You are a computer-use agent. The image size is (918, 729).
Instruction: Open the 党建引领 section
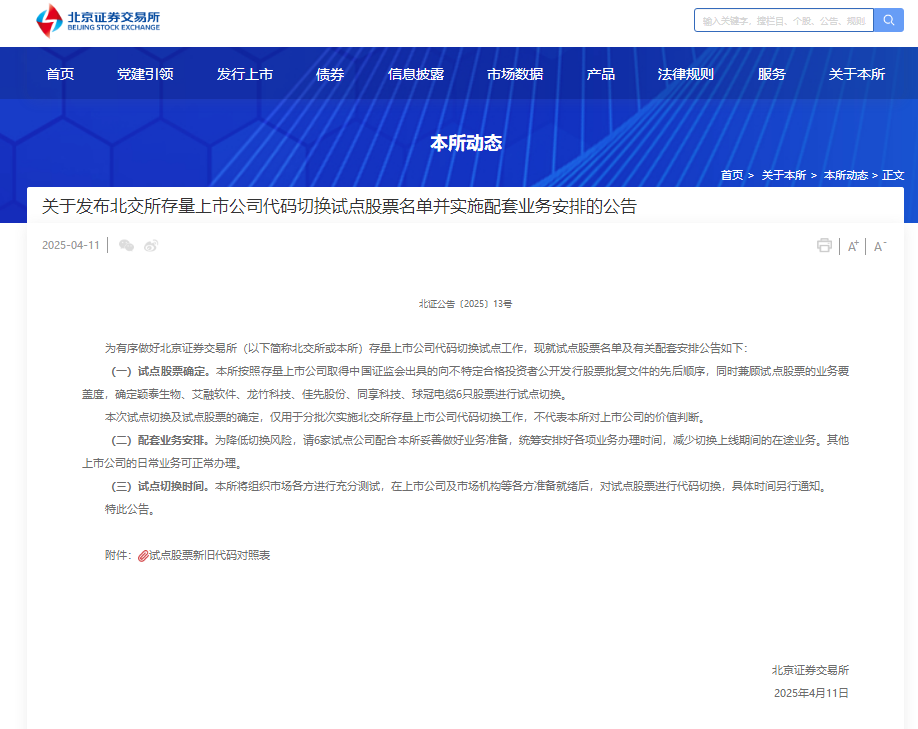(x=149, y=73)
